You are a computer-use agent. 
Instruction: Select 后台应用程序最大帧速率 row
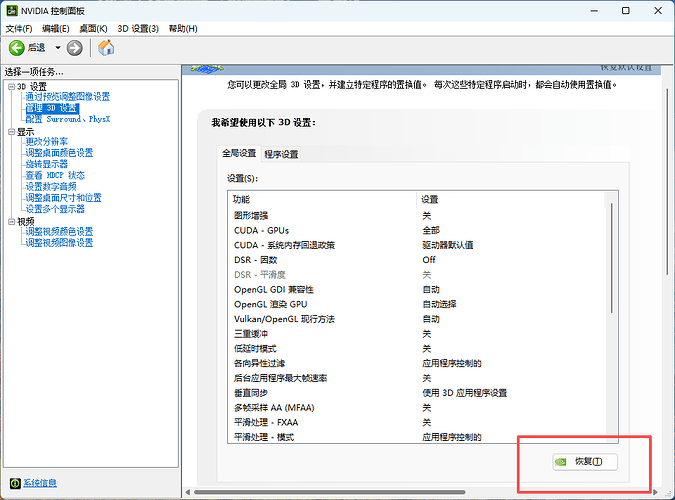(x=417, y=378)
